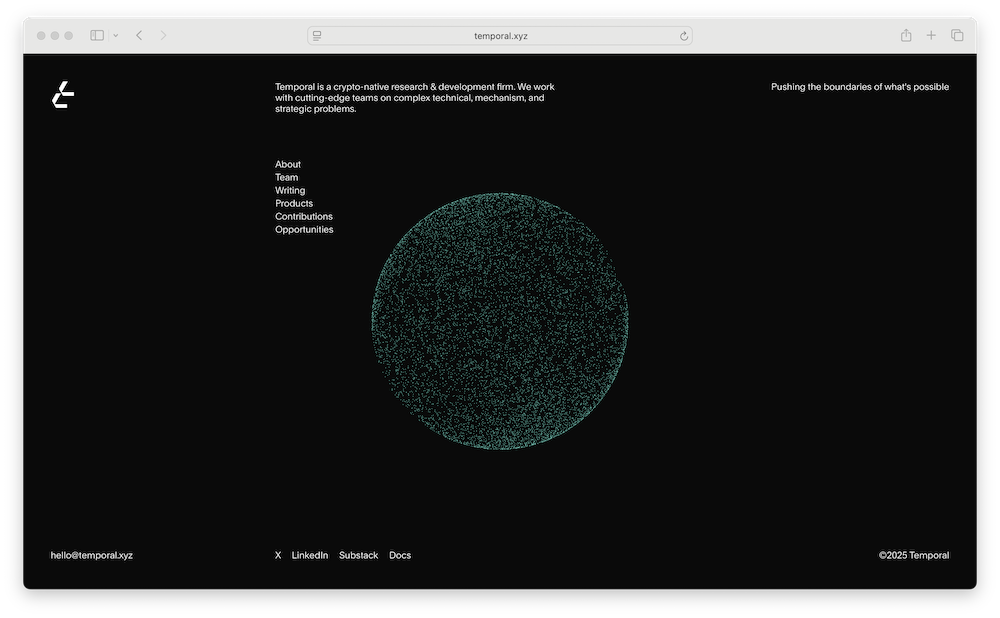This screenshot has width=1000, height=618.
Task: View the Opportunities page
Action: 304,229
